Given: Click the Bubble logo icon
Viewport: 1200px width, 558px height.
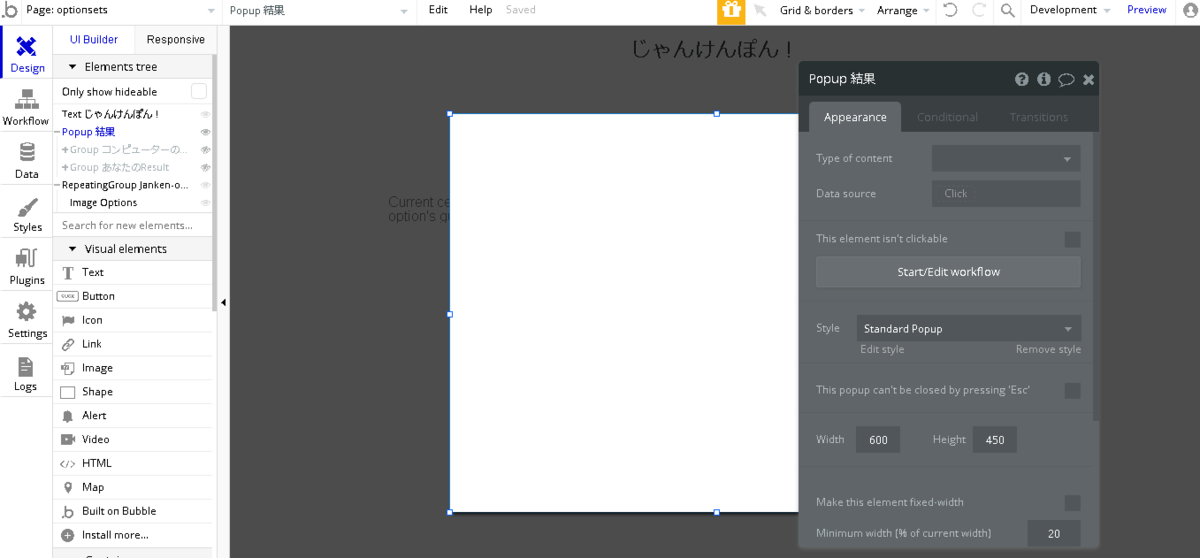Looking at the screenshot, I should (10, 10).
